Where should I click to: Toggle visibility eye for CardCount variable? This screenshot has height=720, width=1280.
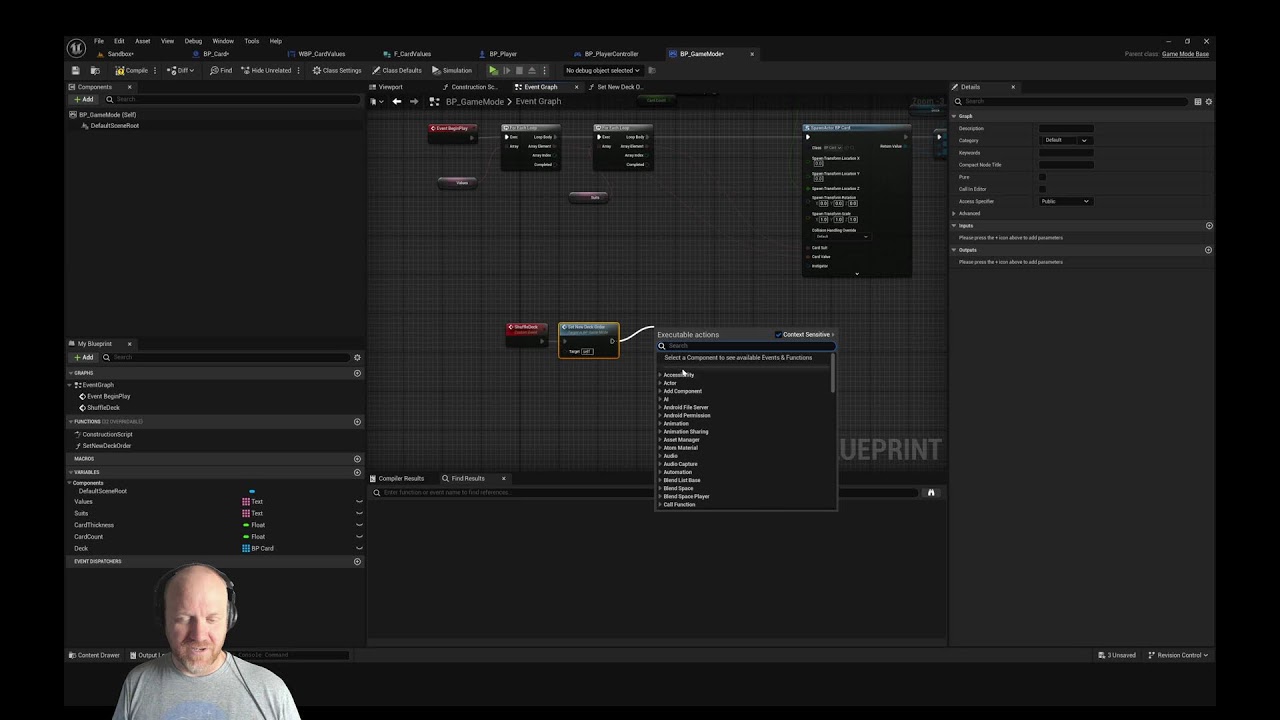click(359, 537)
